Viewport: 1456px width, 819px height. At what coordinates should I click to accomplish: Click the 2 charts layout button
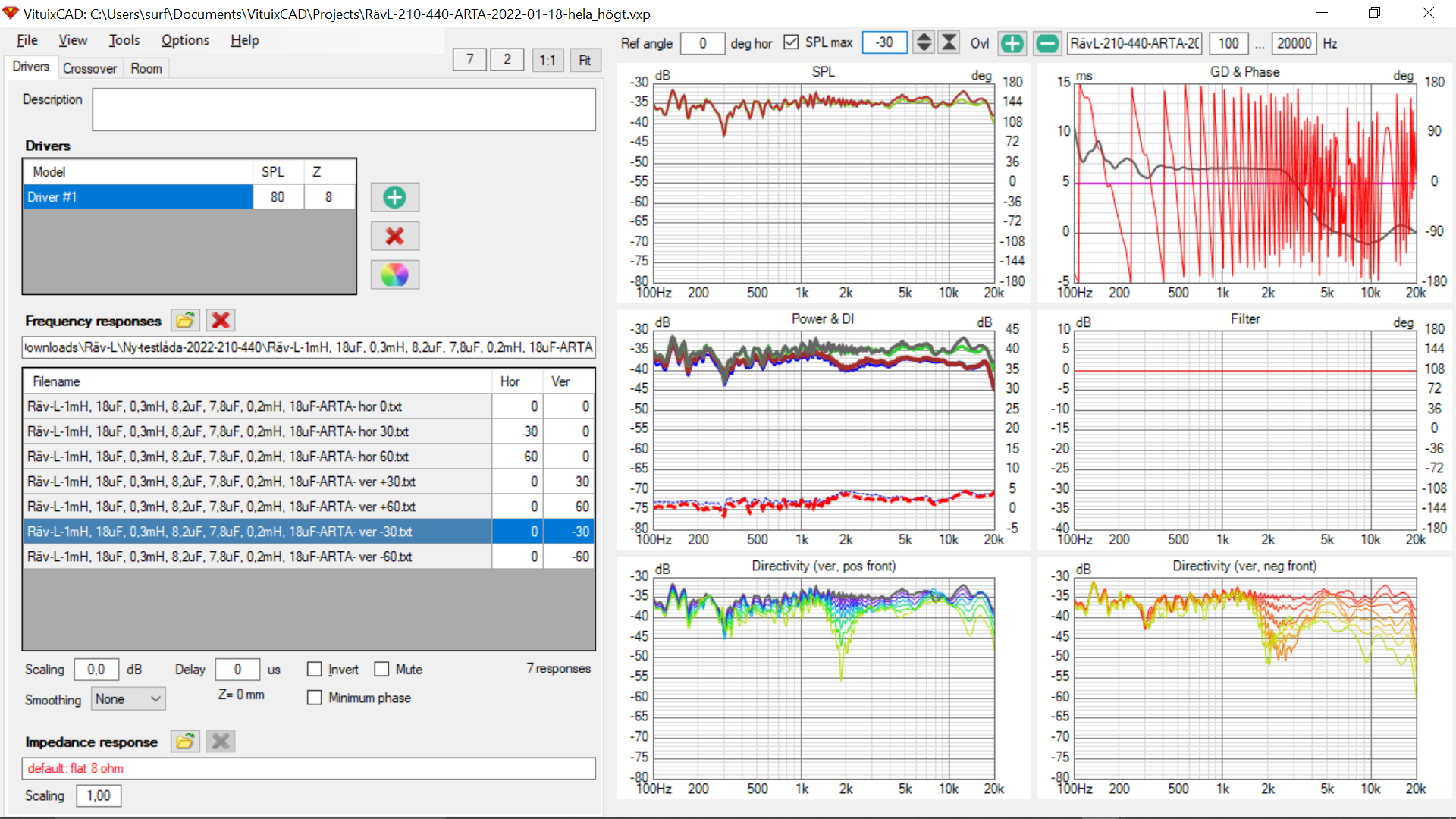[x=507, y=60]
